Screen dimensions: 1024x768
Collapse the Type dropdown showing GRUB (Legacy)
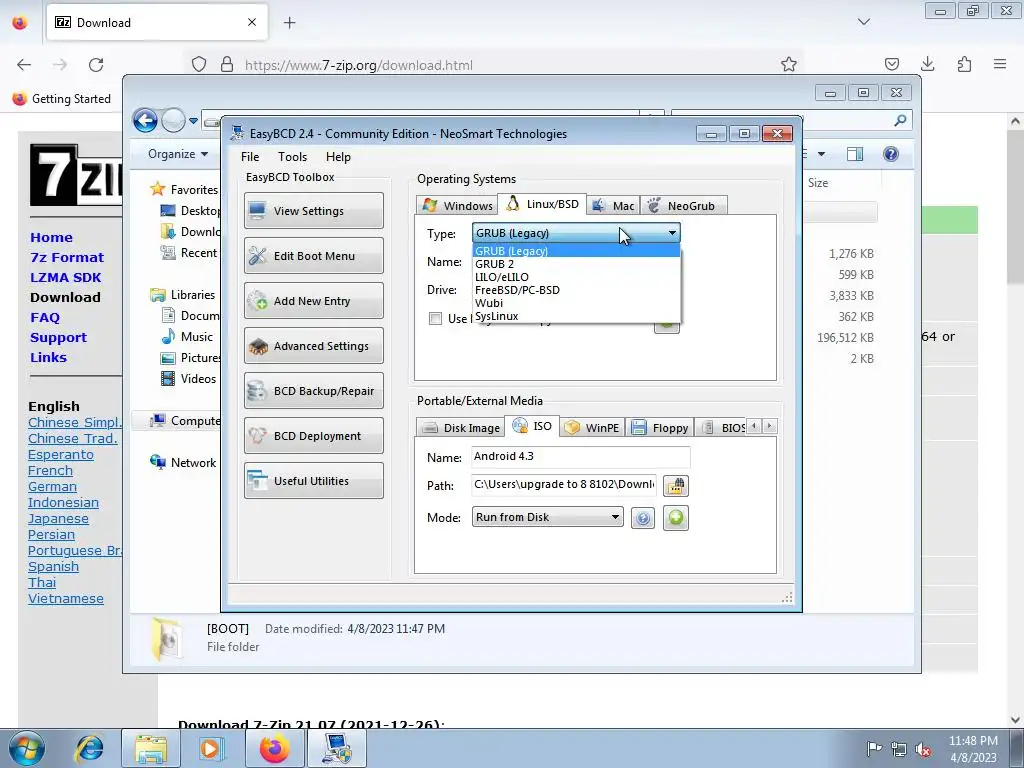576,233
